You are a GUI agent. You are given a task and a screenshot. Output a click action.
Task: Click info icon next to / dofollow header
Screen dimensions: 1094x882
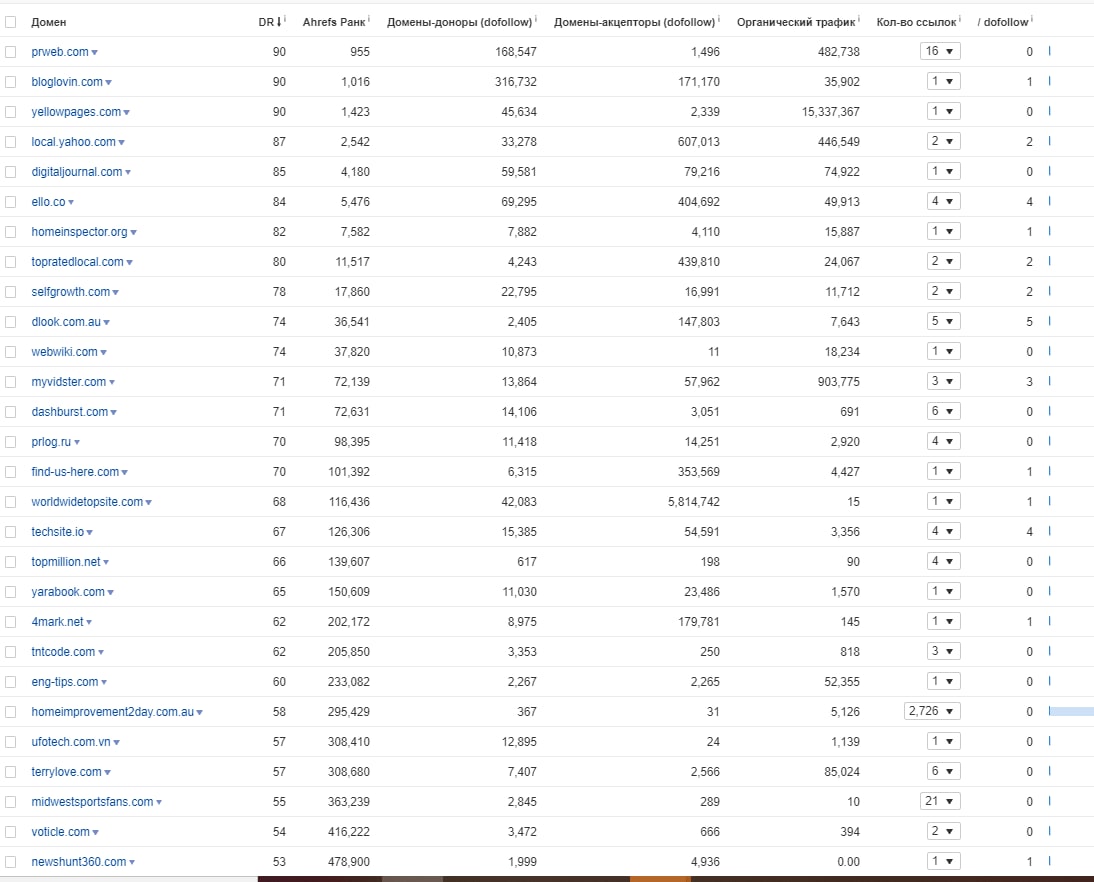pyautogui.click(x=1032, y=19)
